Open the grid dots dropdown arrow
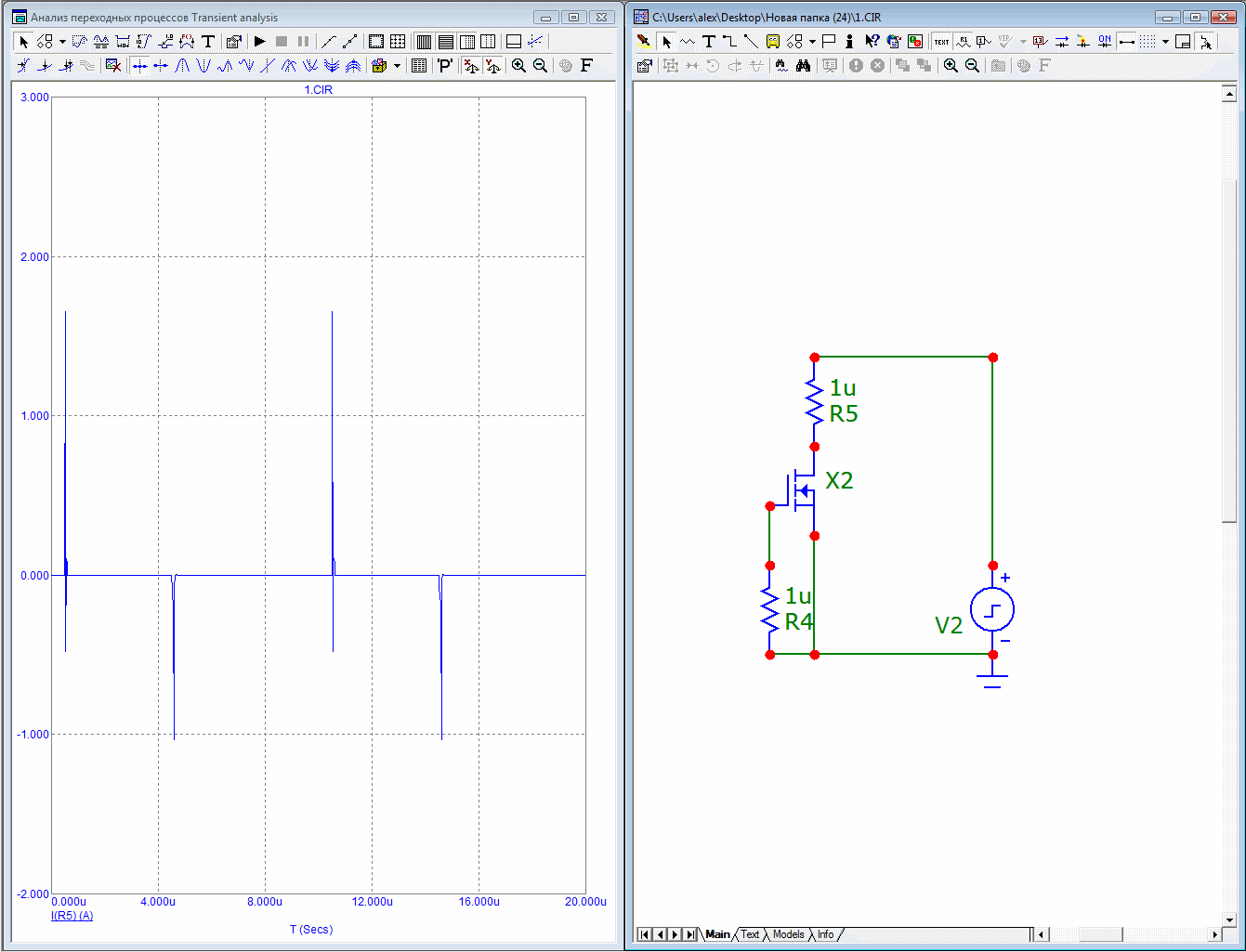1246x952 pixels. pyautogui.click(x=1165, y=42)
